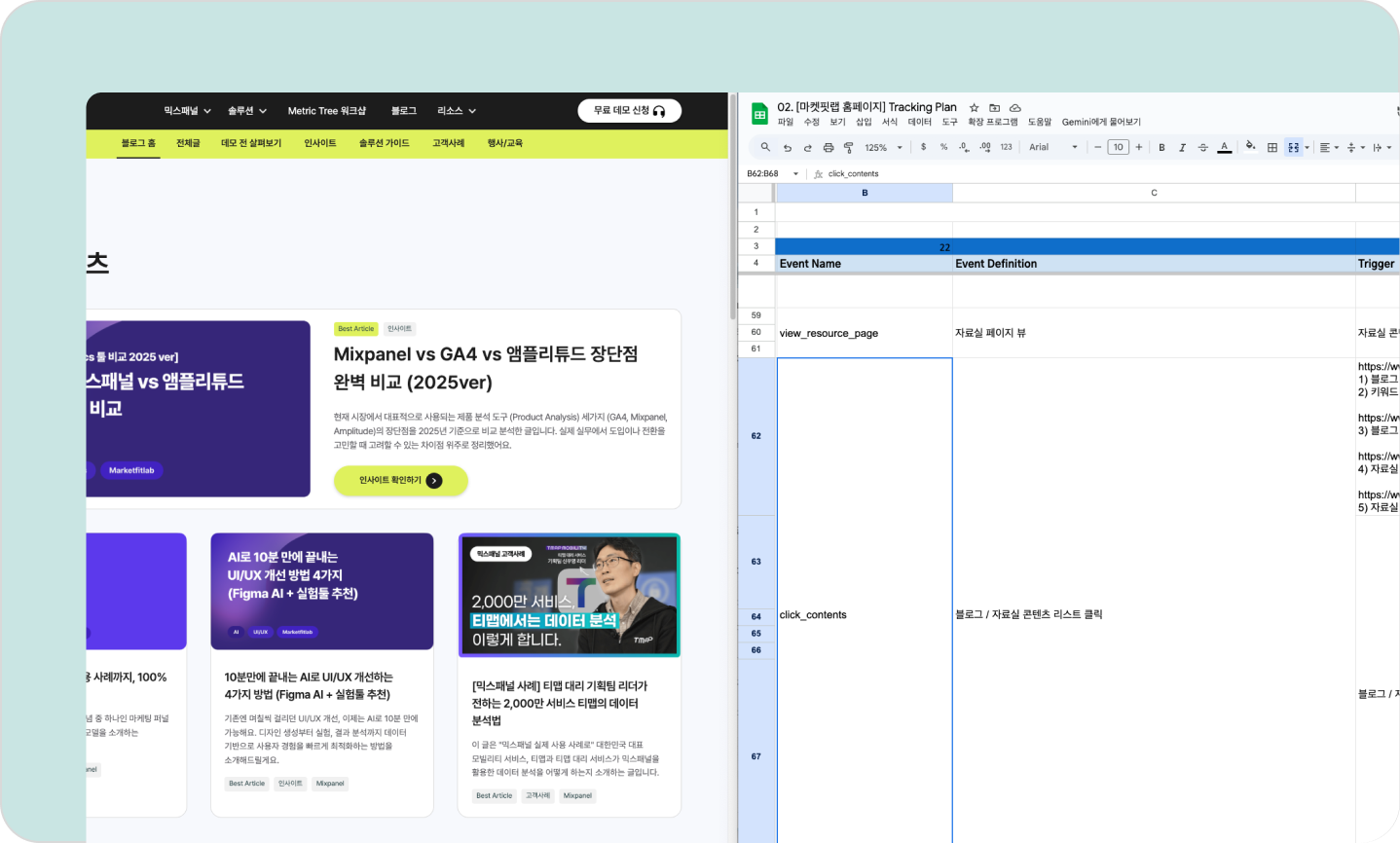Open merge type dropdown arrow
The height and width of the screenshot is (843, 1400).
[1307, 148]
